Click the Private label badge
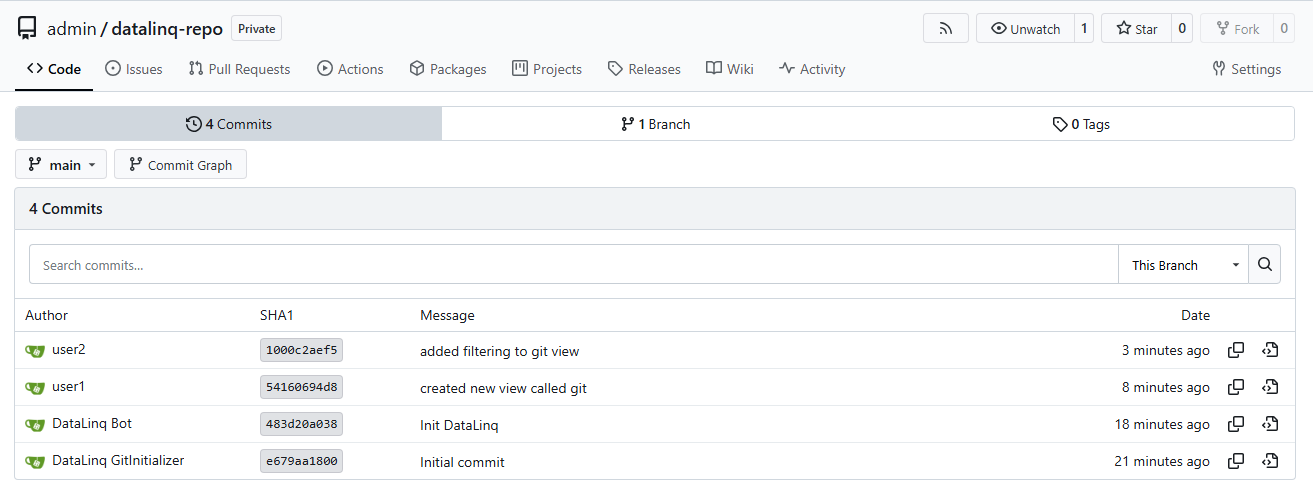The width and height of the screenshot is (1313, 493). tap(257, 29)
